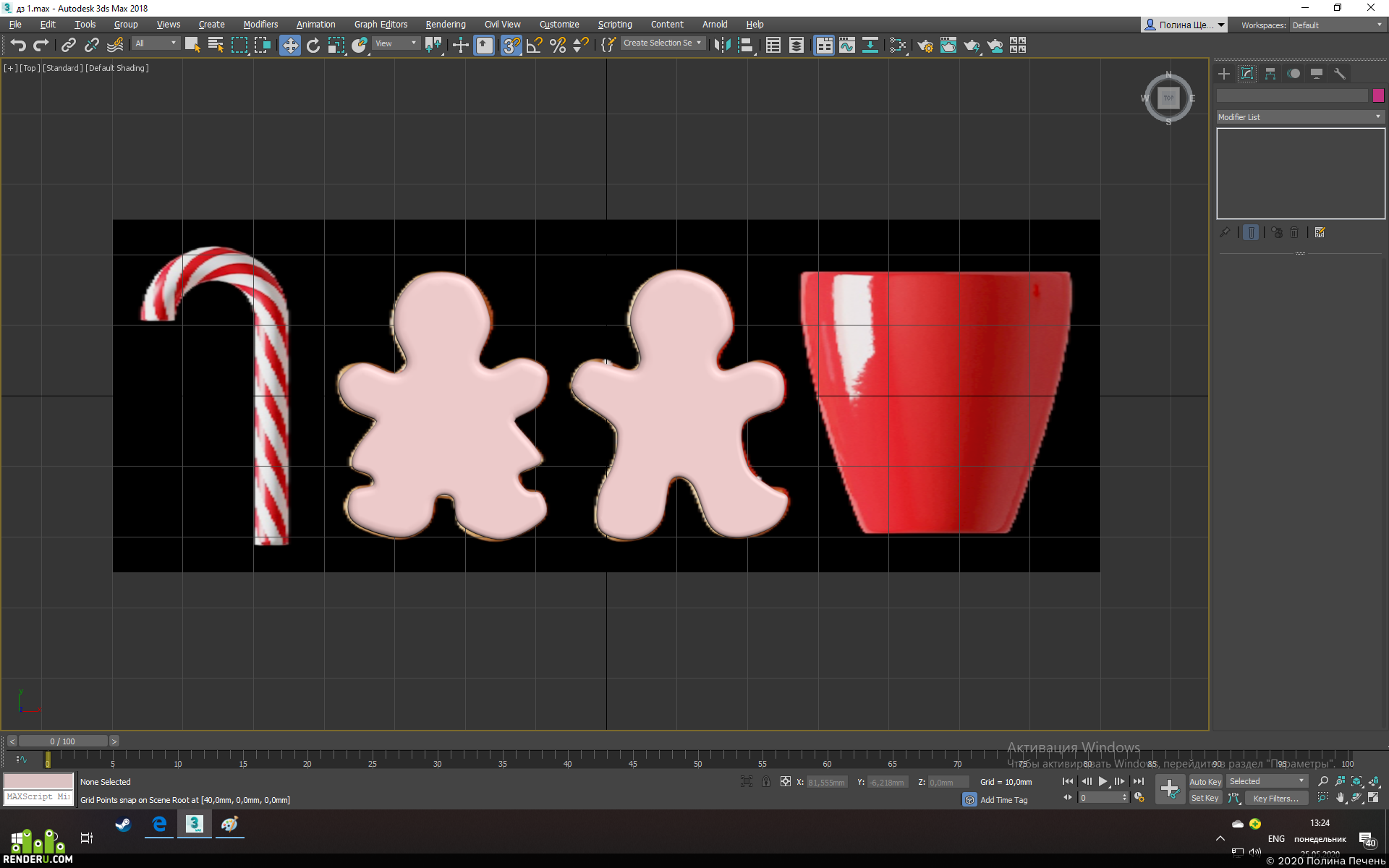Toggle the 3D Snaps button
1389x868 pixels.
[511, 45]
